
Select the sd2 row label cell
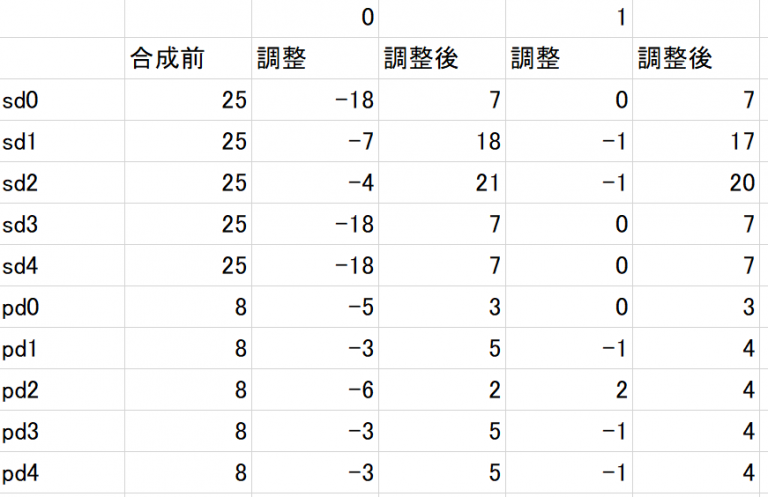click(62, 183)
